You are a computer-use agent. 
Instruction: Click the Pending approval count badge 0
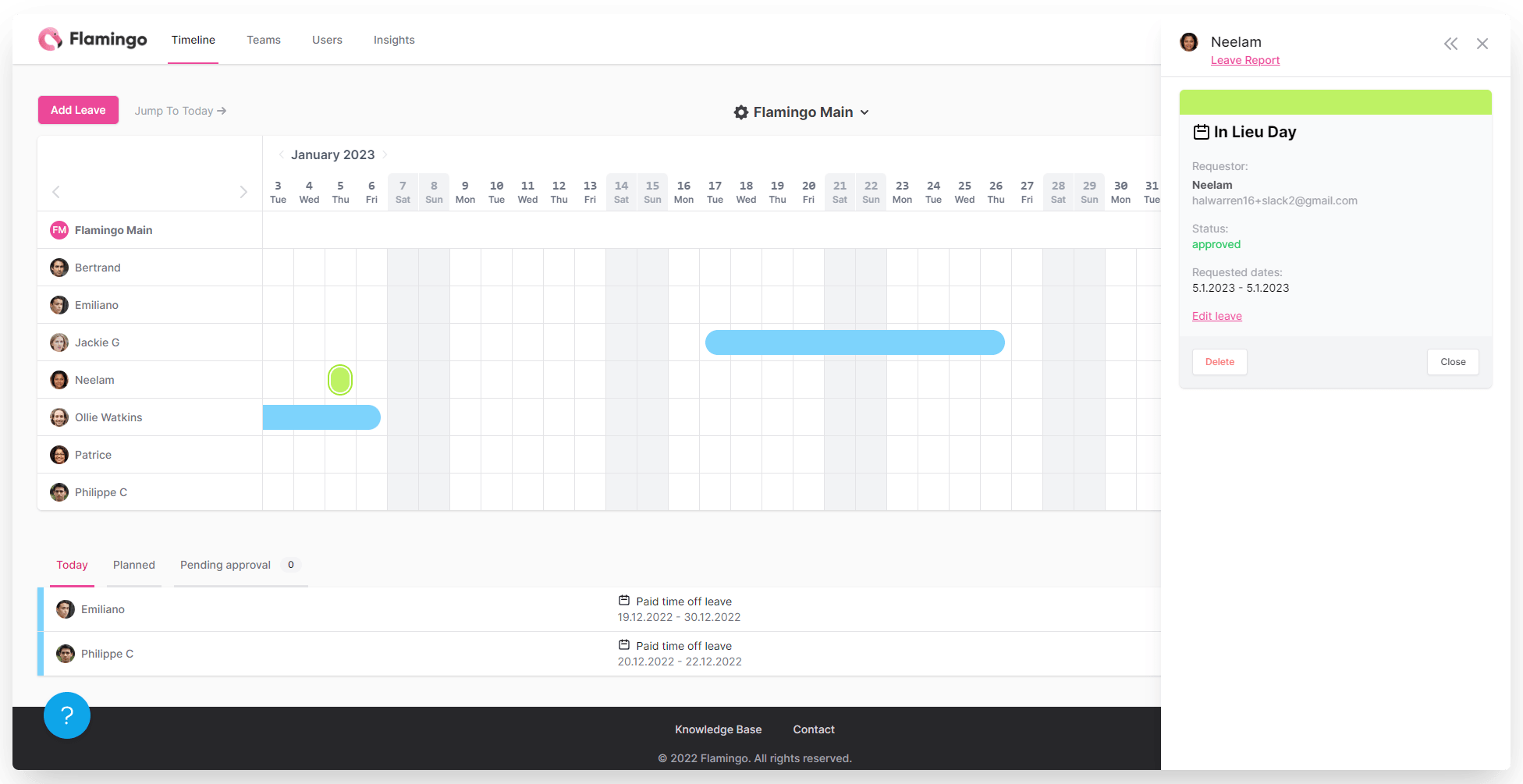click(291, 565)
